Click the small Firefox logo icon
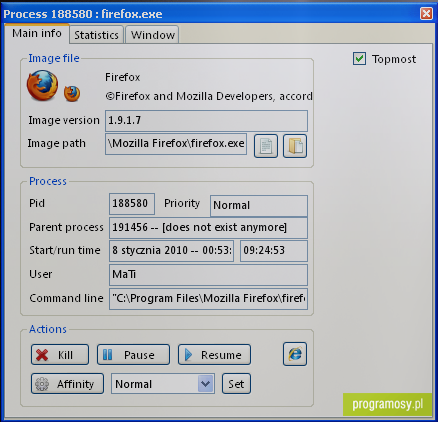This screenshot has width=438, height=422. (x=72, y=93)
